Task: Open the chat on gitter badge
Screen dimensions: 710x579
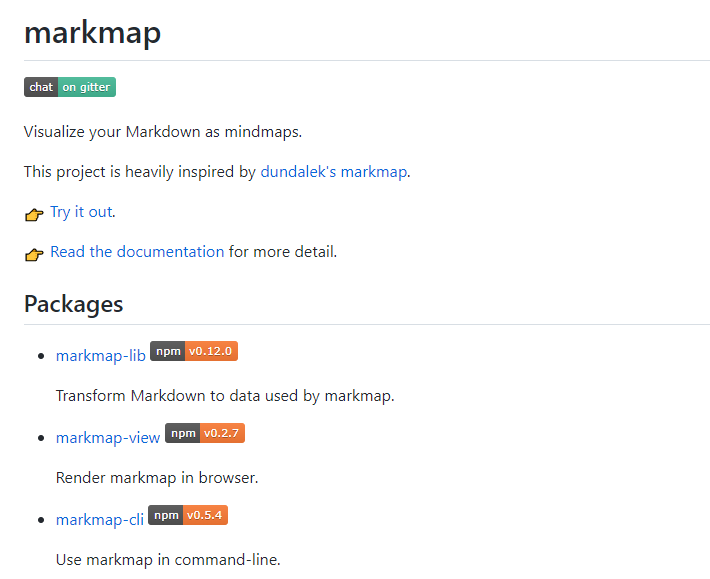Action: [70, 87]
